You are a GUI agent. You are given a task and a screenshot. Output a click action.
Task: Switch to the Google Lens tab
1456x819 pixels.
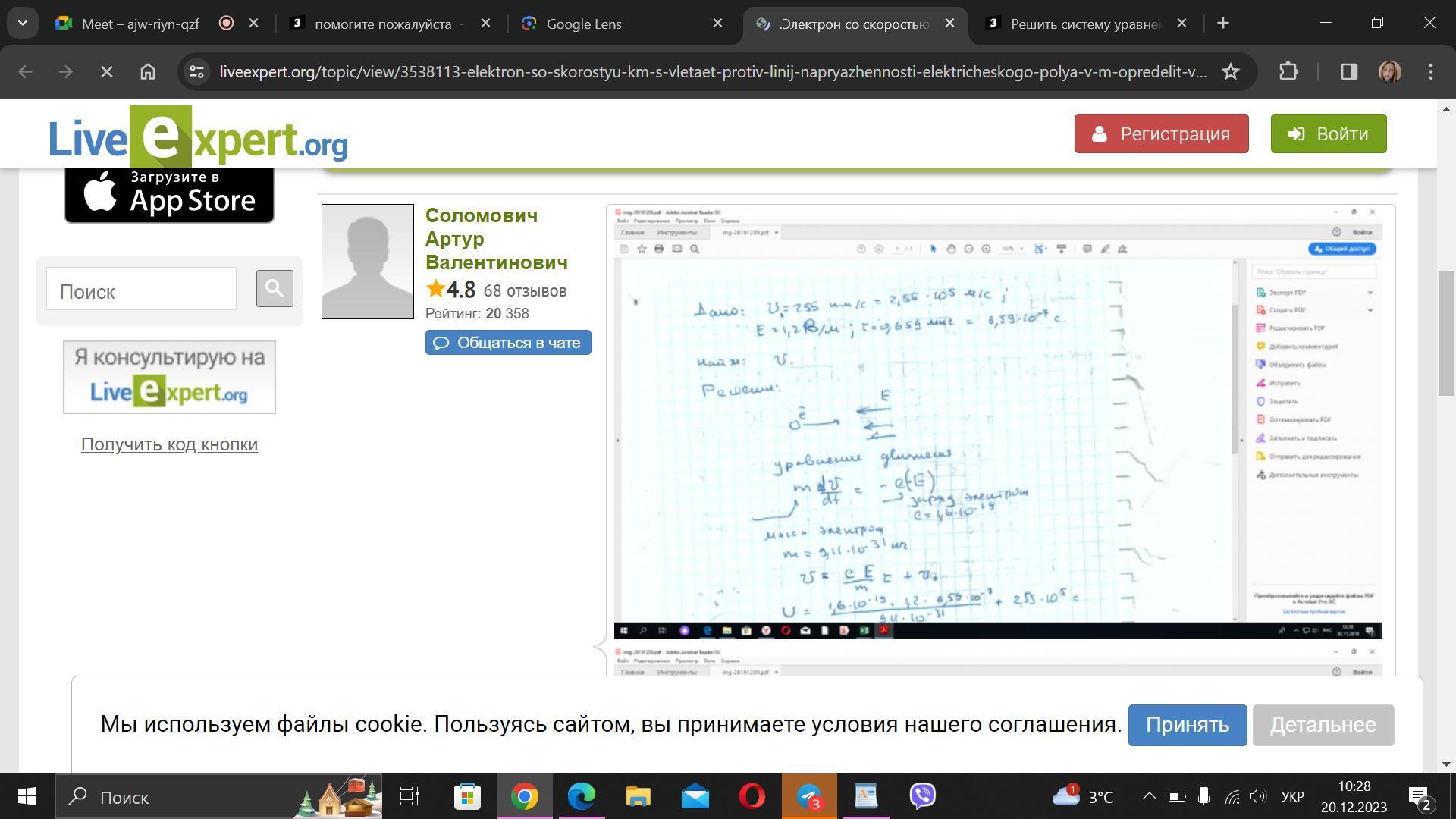(x=584, y=24)
